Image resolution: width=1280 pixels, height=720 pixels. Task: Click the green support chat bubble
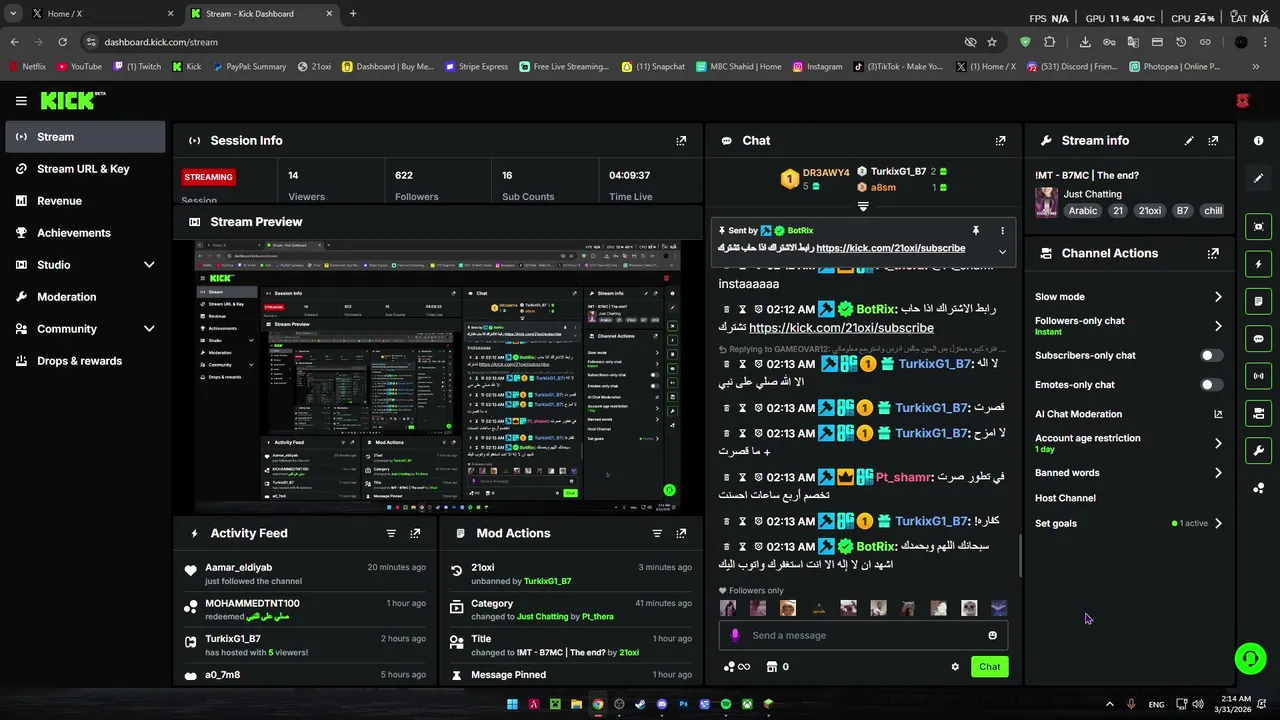(x=1250, y=658)
